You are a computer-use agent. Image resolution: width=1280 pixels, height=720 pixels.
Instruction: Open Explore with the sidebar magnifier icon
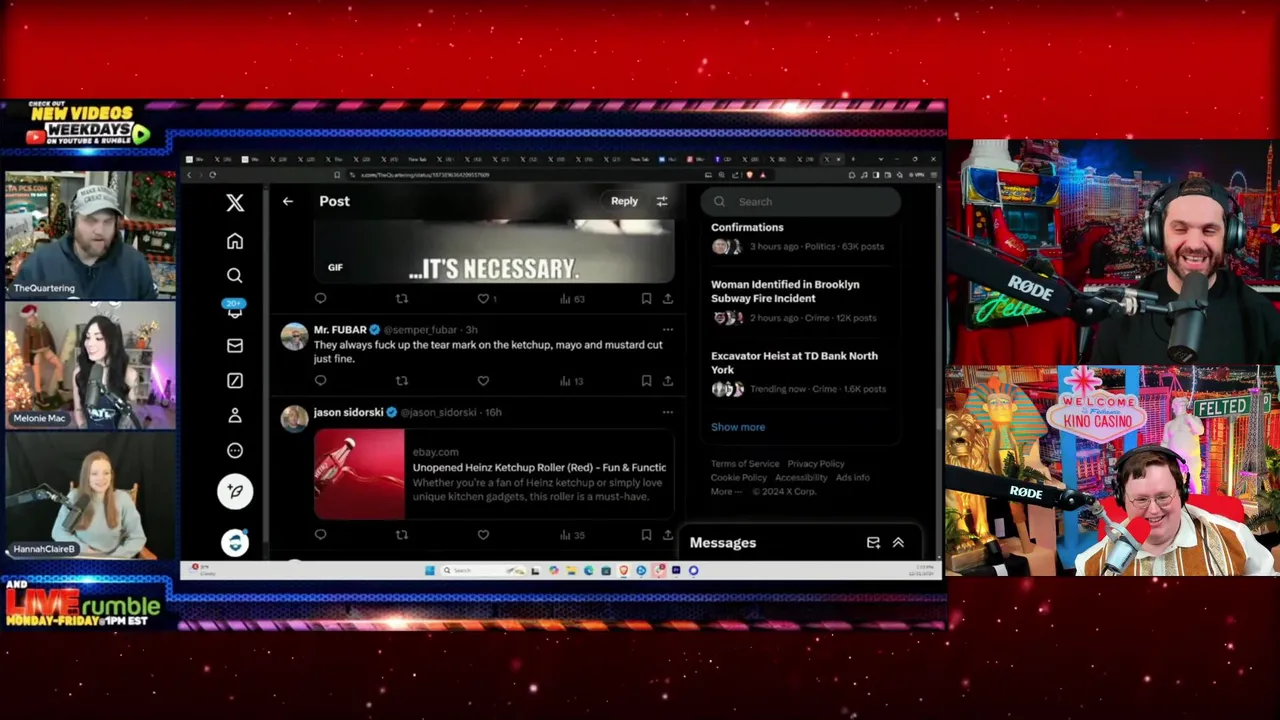point(235,275)
